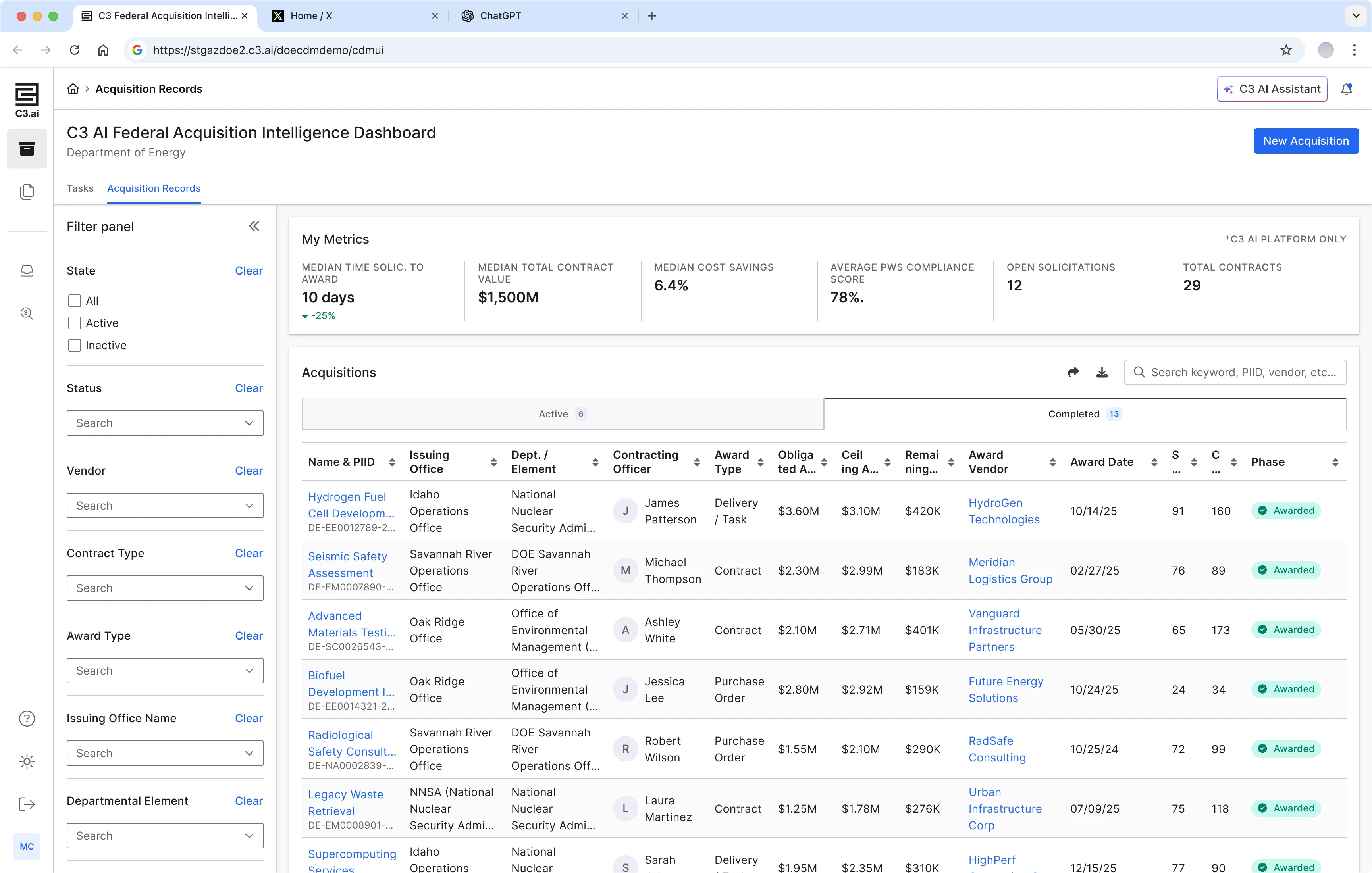Screen dimensions: 1372x873
Task: Check the Active state checkbox
Action: pos(74,323)
